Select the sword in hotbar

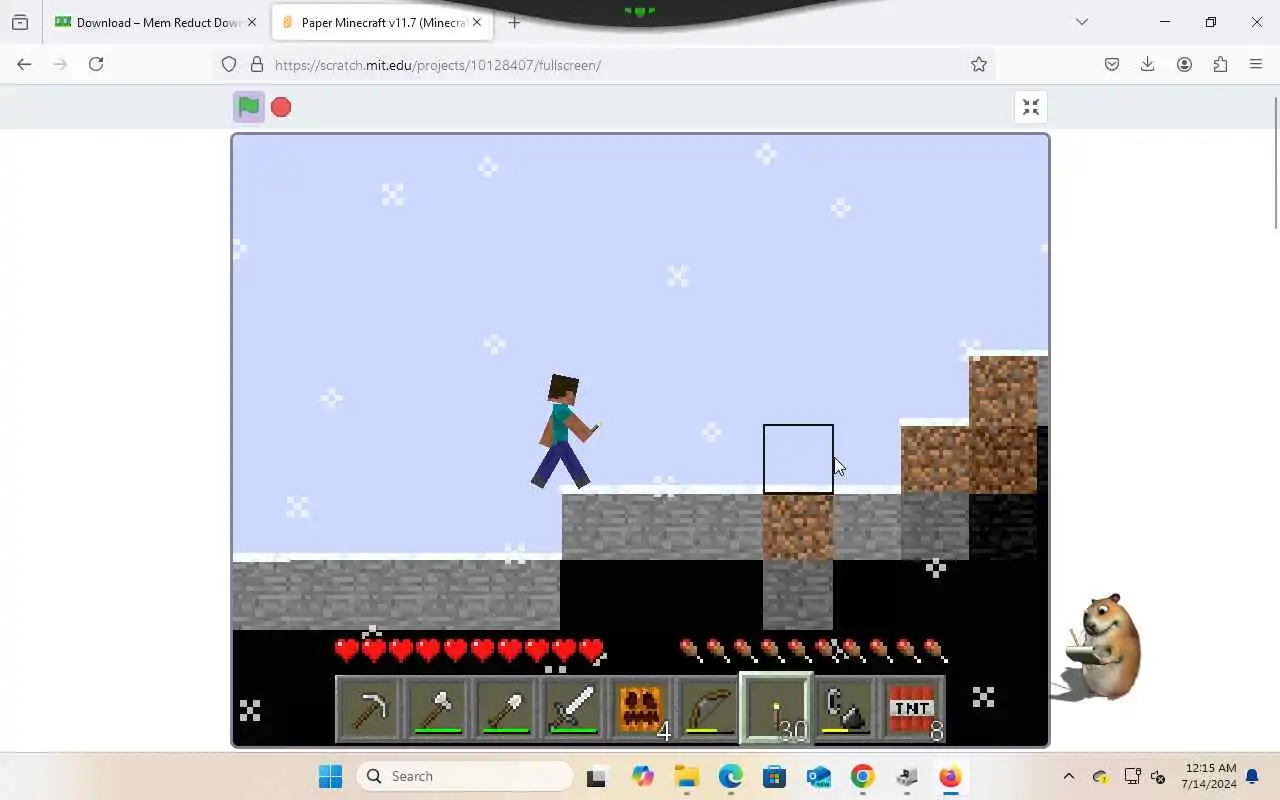[573, 709]
